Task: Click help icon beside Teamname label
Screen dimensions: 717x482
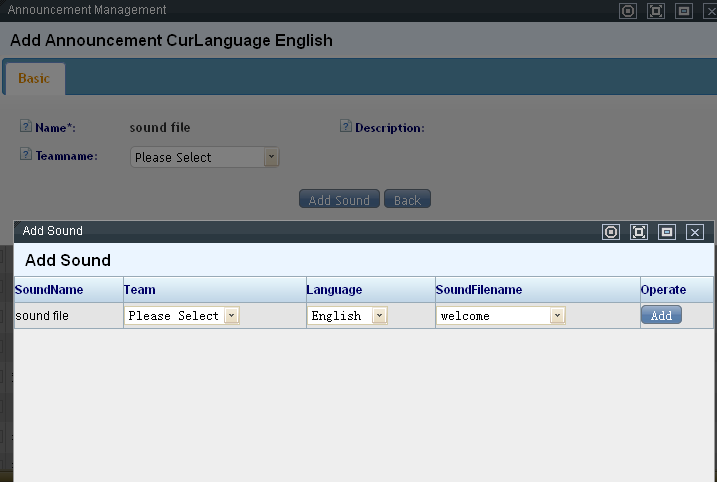Action: pos(26,156)
